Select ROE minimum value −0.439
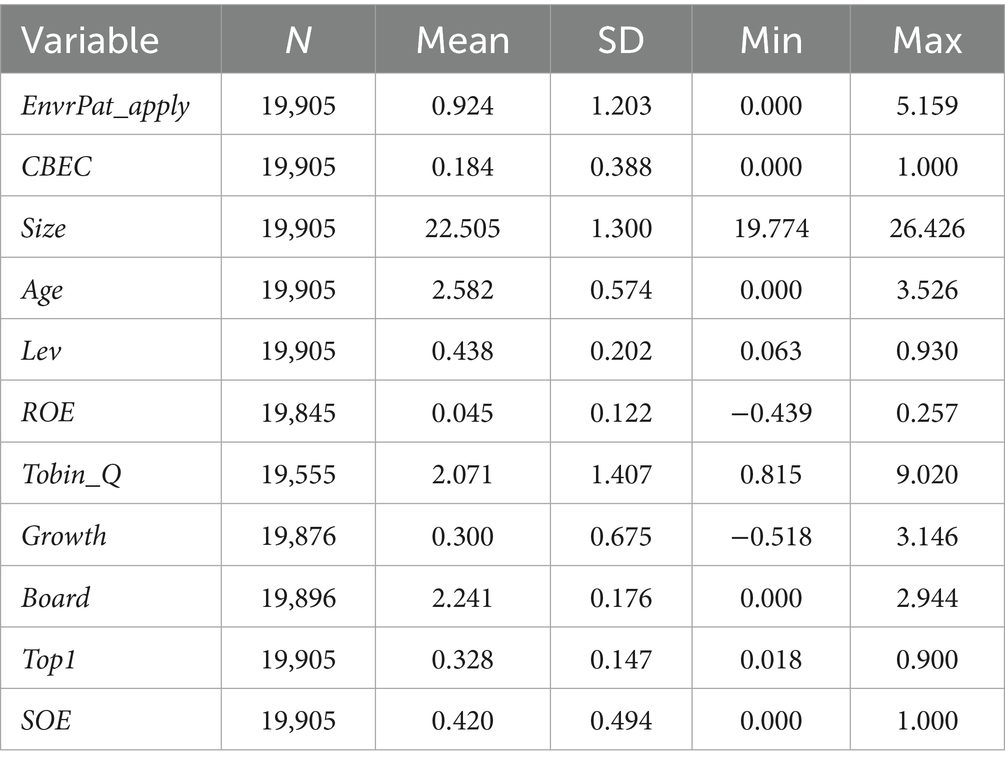This screenshot has width=1005, height=768. [771, 413]
